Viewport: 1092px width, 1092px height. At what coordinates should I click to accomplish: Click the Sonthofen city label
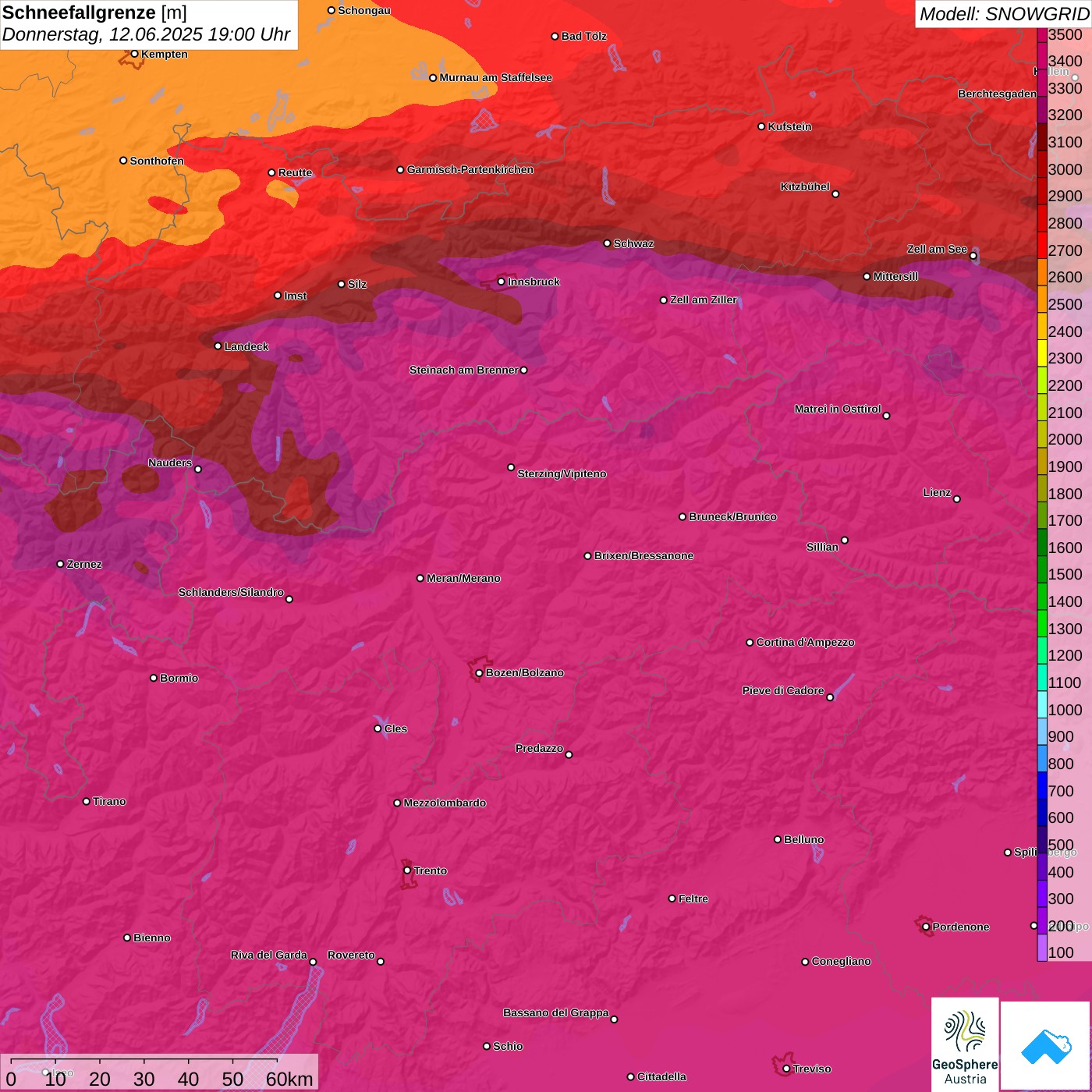[x=157, y=161]
